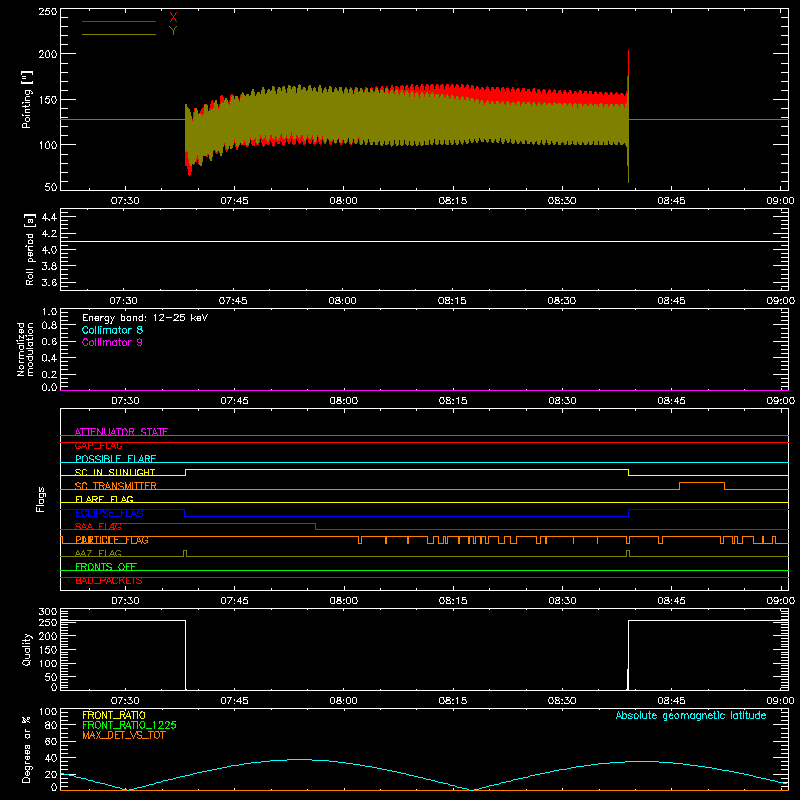Image resolution: width=800 pixels, height=800 pixels.
Task: Click the 300 tick on the Quality axis
Action: tap(48, 612)
